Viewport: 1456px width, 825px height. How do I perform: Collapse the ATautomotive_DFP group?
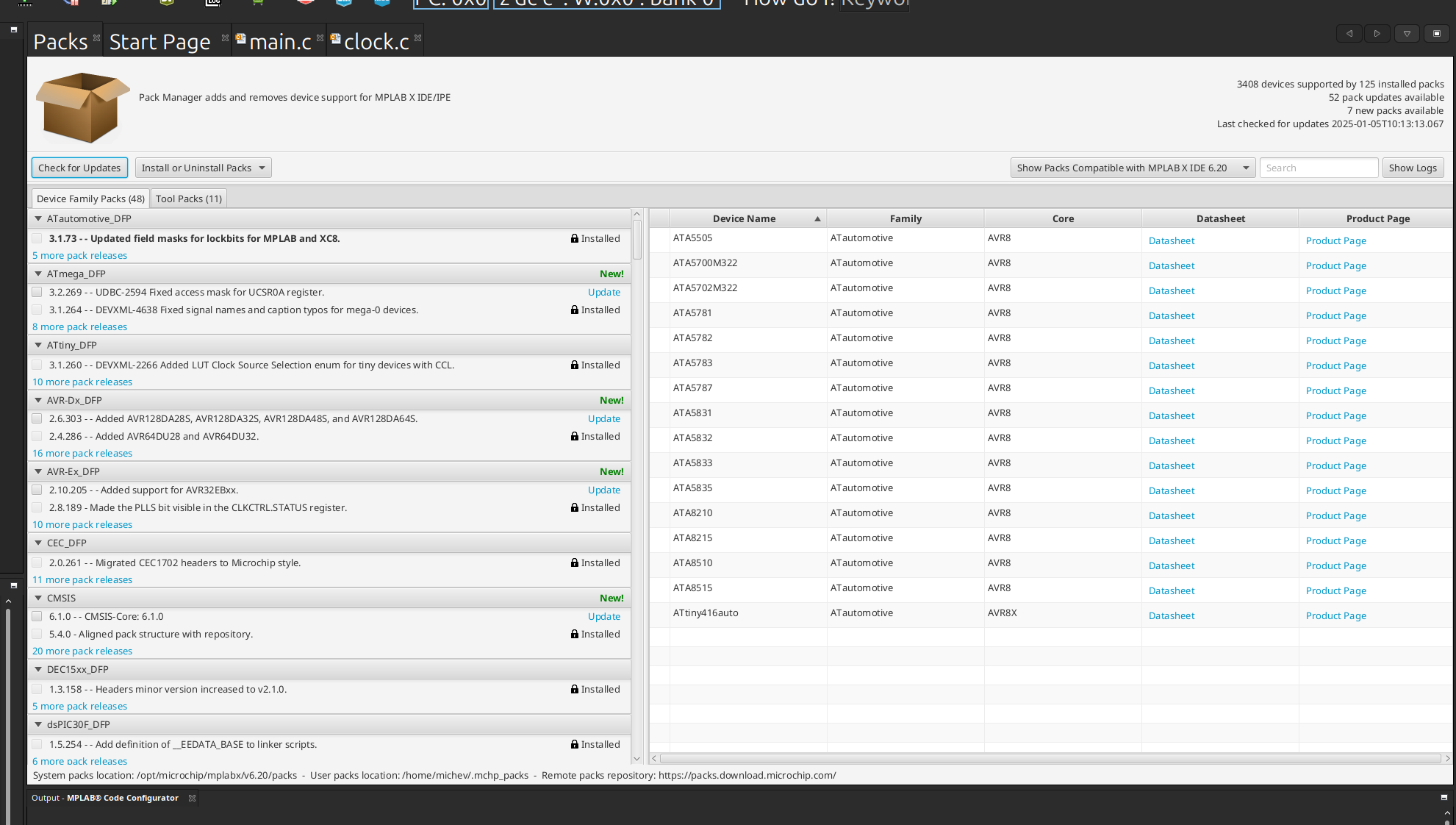click(x=38, y=218)
